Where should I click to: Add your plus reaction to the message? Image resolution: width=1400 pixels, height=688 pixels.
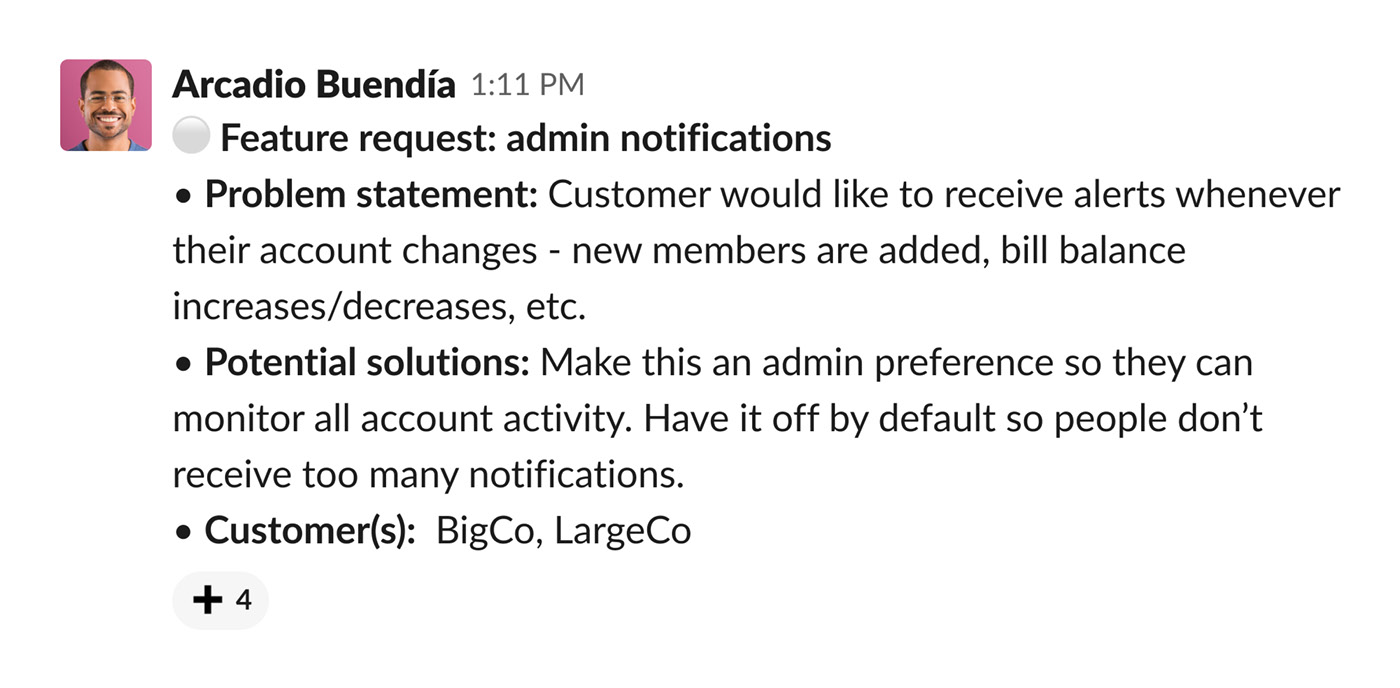tap(221, 600)
